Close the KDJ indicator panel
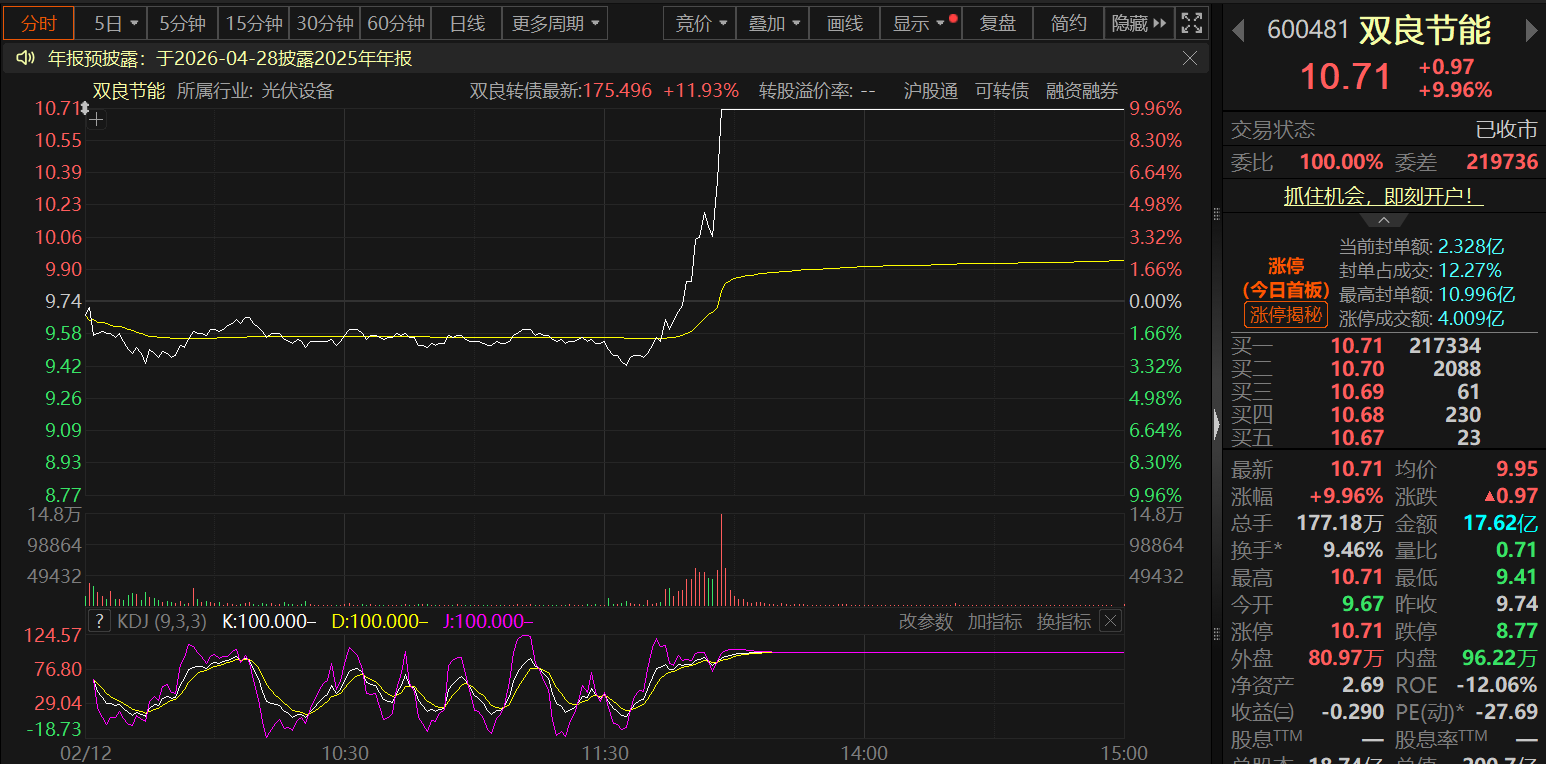The height and width of the screenshot is (764, 1546). tap(1110, 621)
